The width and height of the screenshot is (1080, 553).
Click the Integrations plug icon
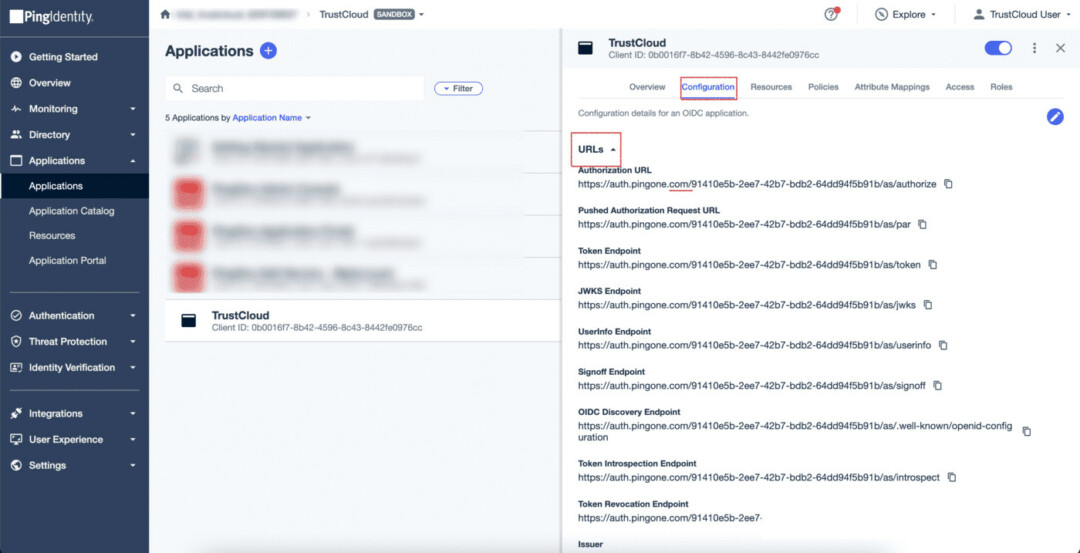tap(17, 413)
